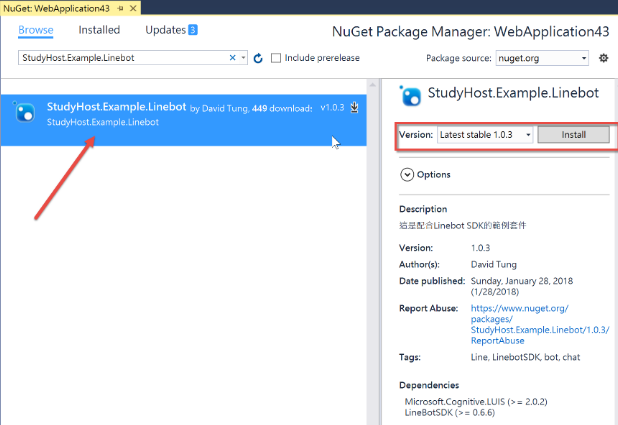The image size is (618, 425).
Task: Open Package source dropdown
Action: (542, 58)
